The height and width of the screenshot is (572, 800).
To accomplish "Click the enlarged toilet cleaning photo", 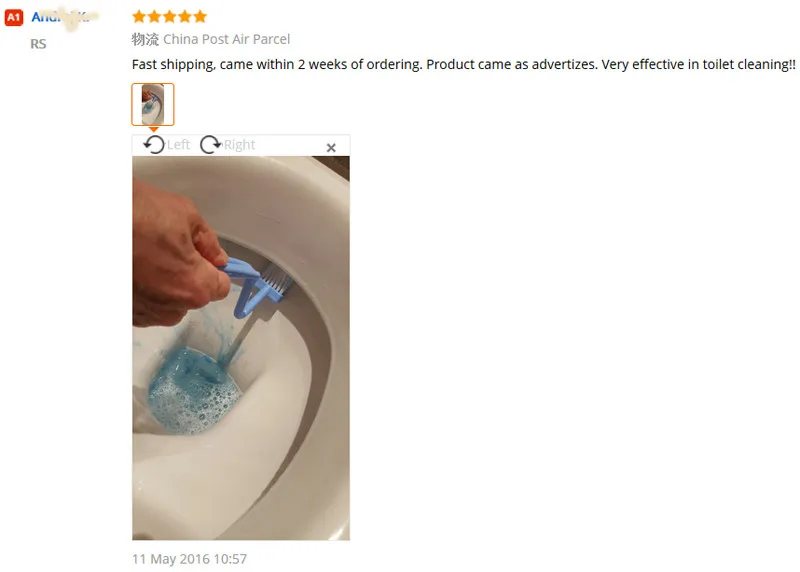I will [241, 348].
